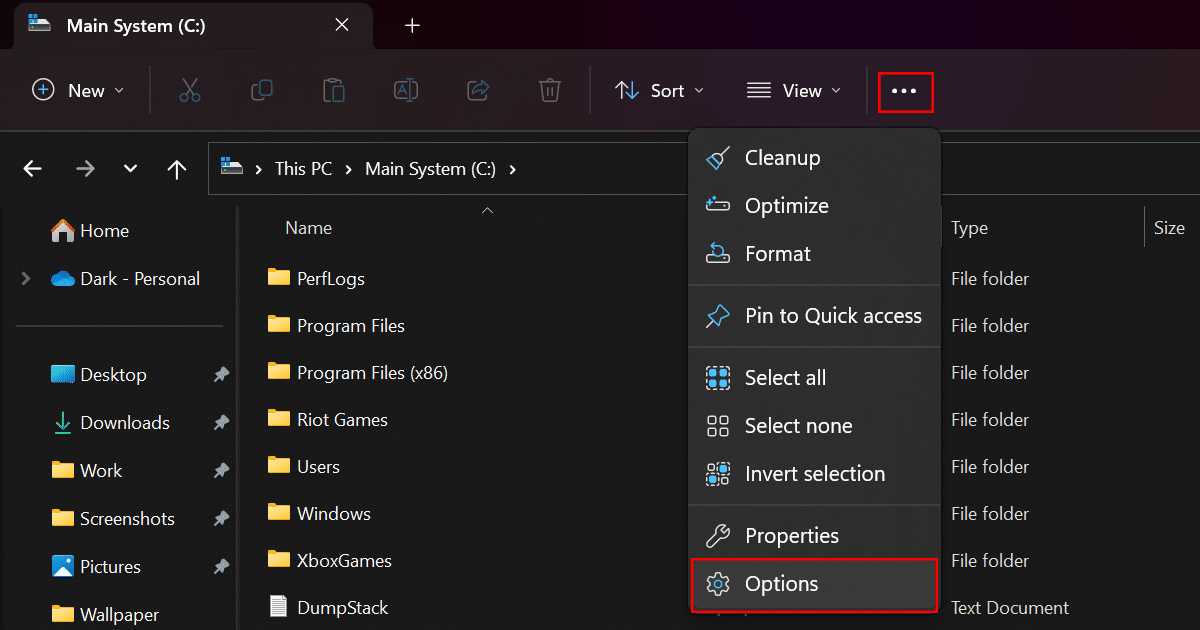Expand the Dark - Personal OneDrive tree

(26, 279)
